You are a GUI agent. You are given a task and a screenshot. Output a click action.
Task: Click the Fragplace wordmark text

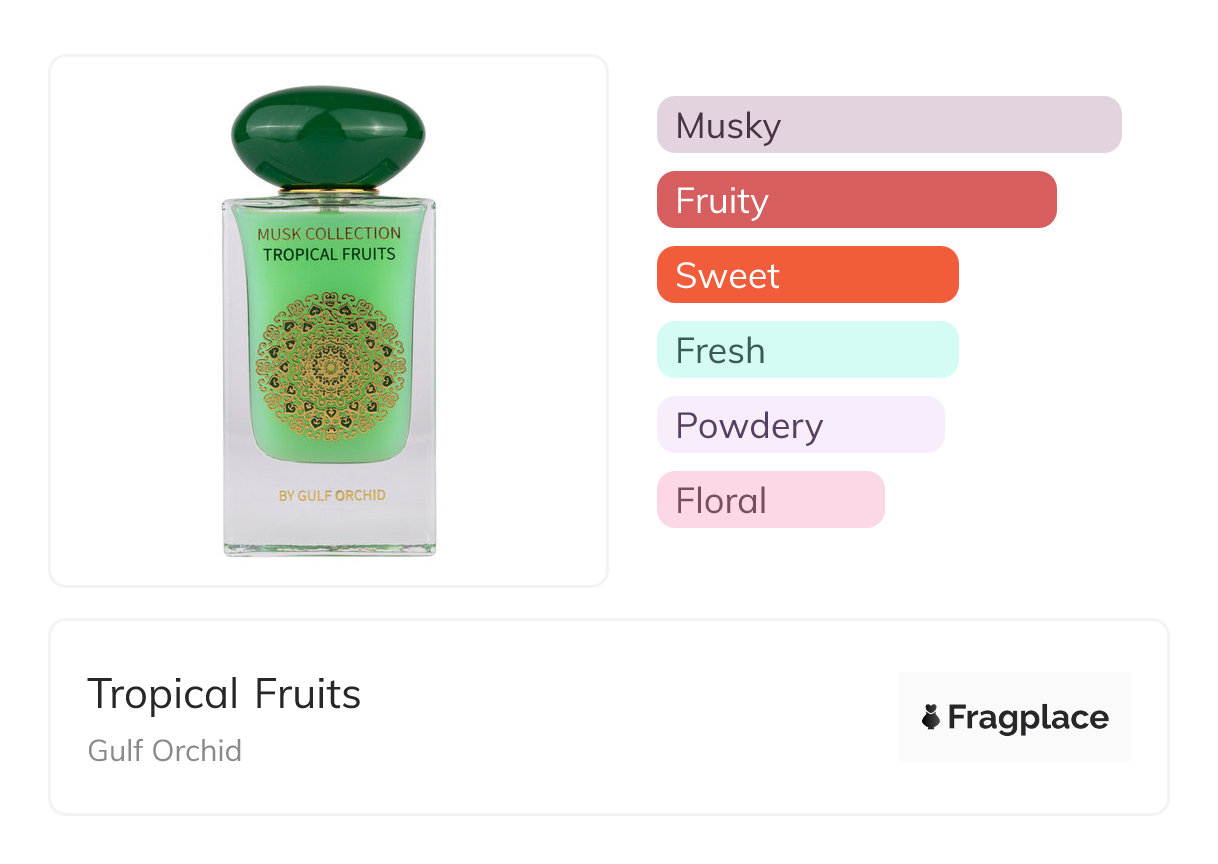pos(1028,718)
